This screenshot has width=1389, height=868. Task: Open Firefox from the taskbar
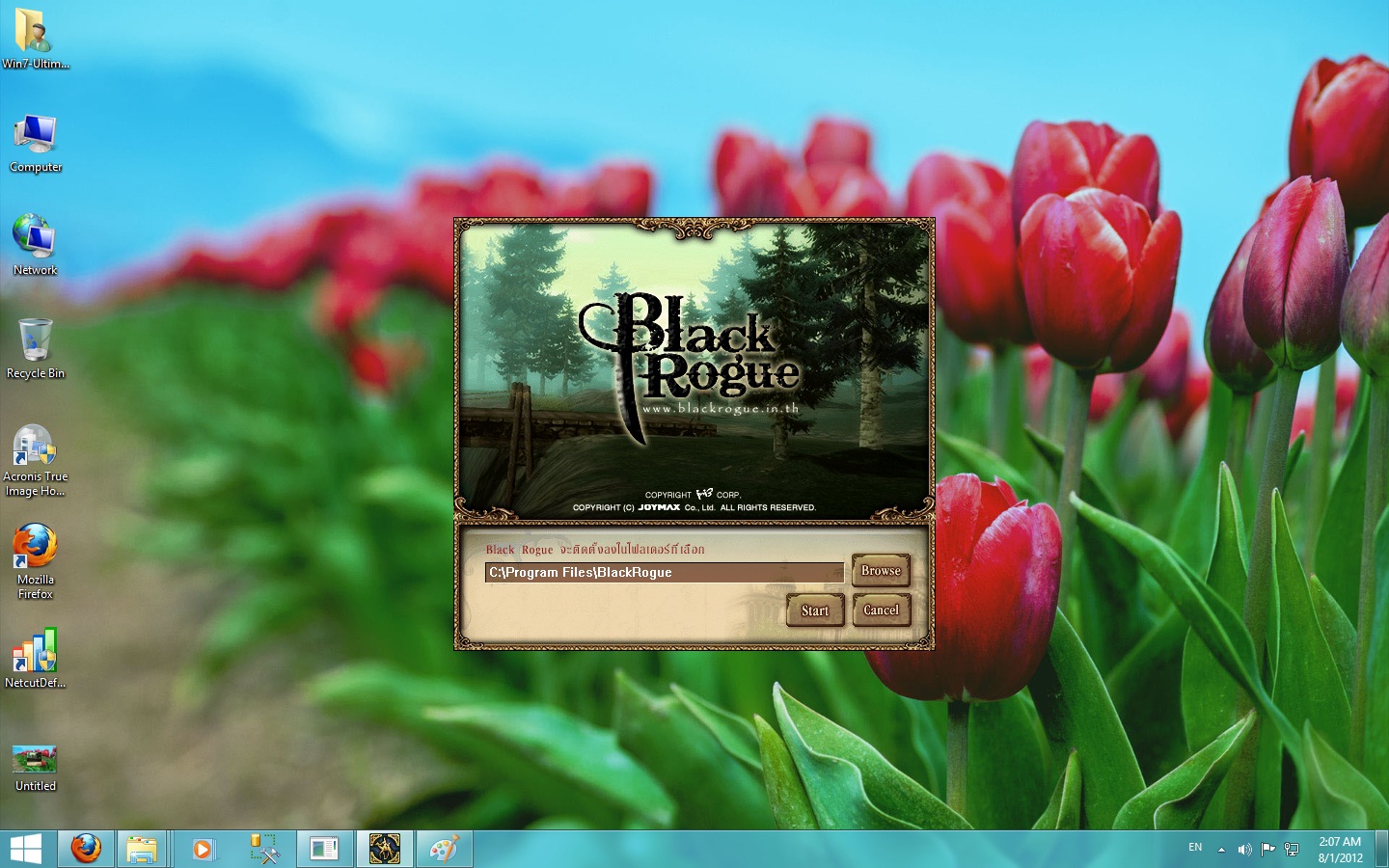pyautogui.click(x=86, y=850)
